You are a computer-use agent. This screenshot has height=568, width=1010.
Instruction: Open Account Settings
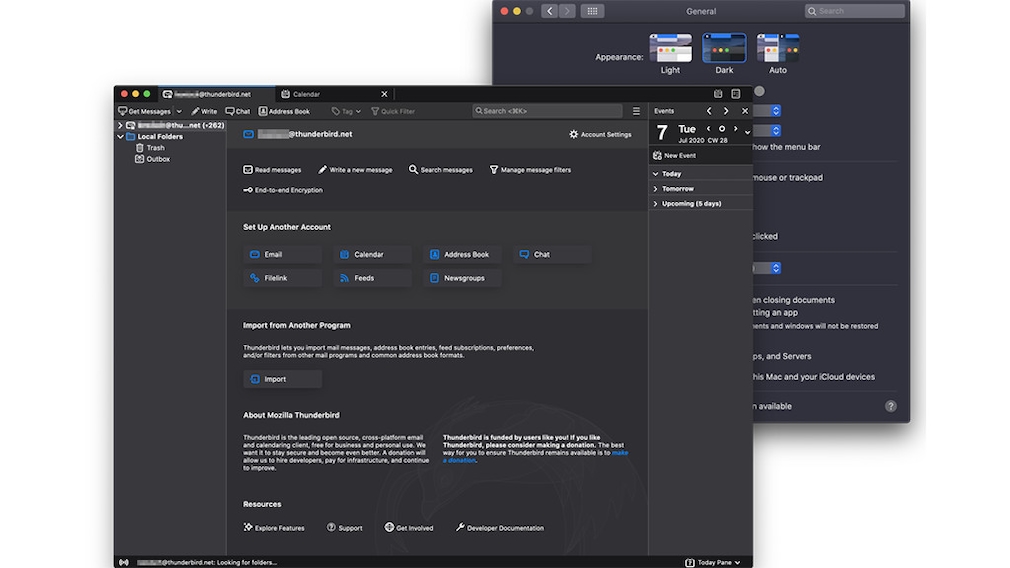click(600, 135)
